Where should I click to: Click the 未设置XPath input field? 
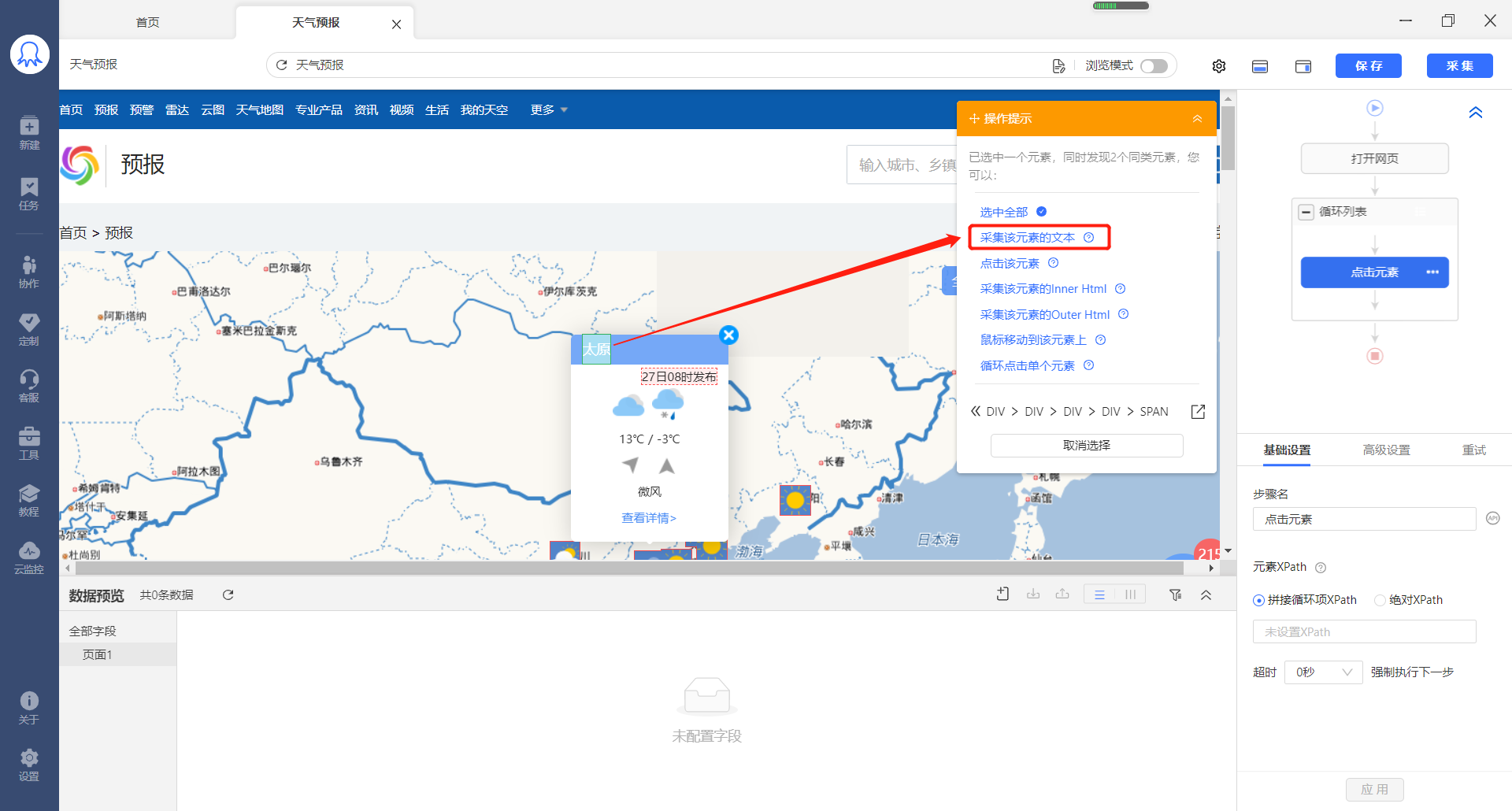click(1364, 632)
